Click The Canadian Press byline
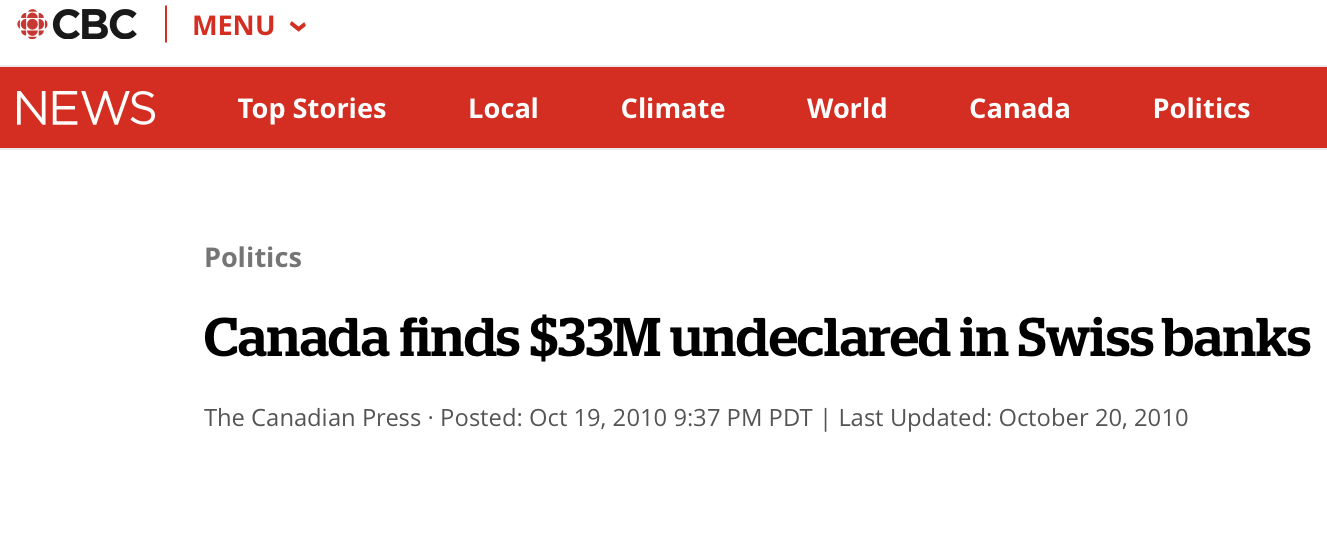The width and height of the screenshot is (1327, 538). [312, 417]
